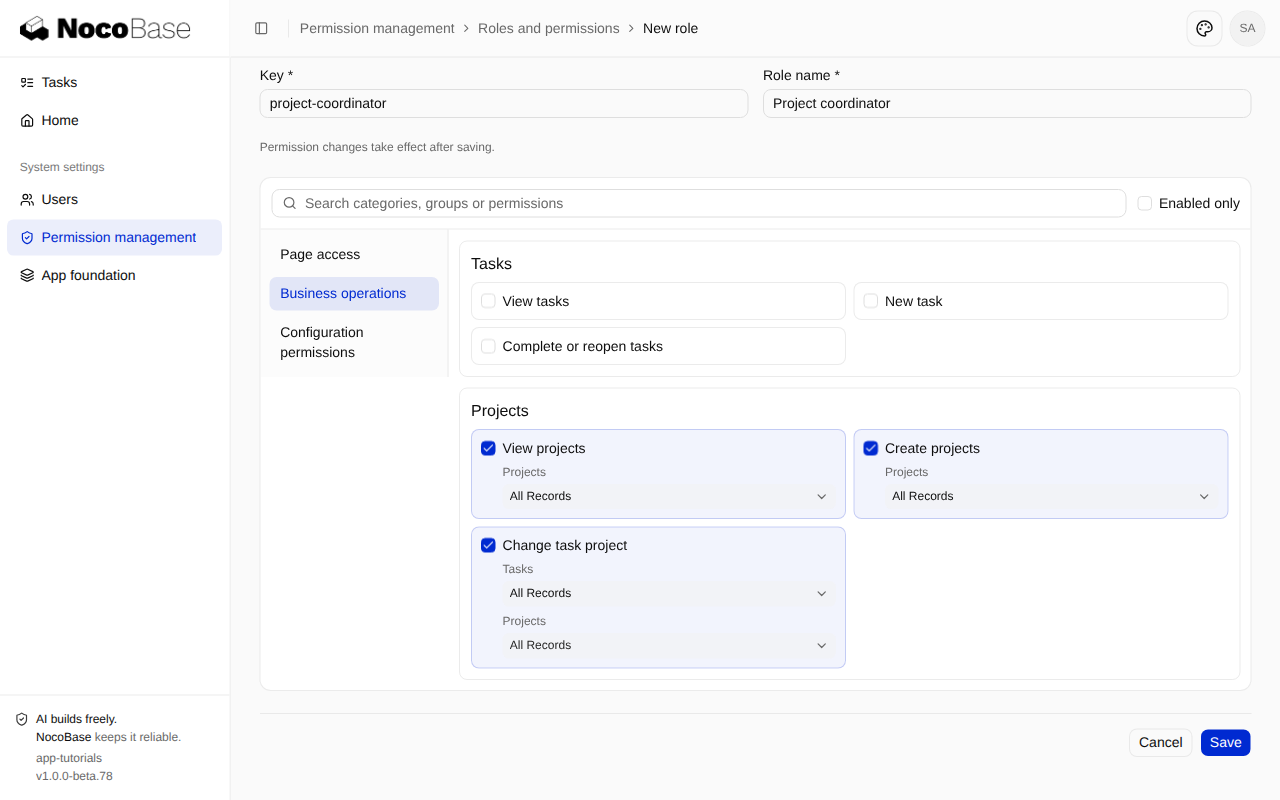Click the Key input field
1280x800 pixels.
504,103
